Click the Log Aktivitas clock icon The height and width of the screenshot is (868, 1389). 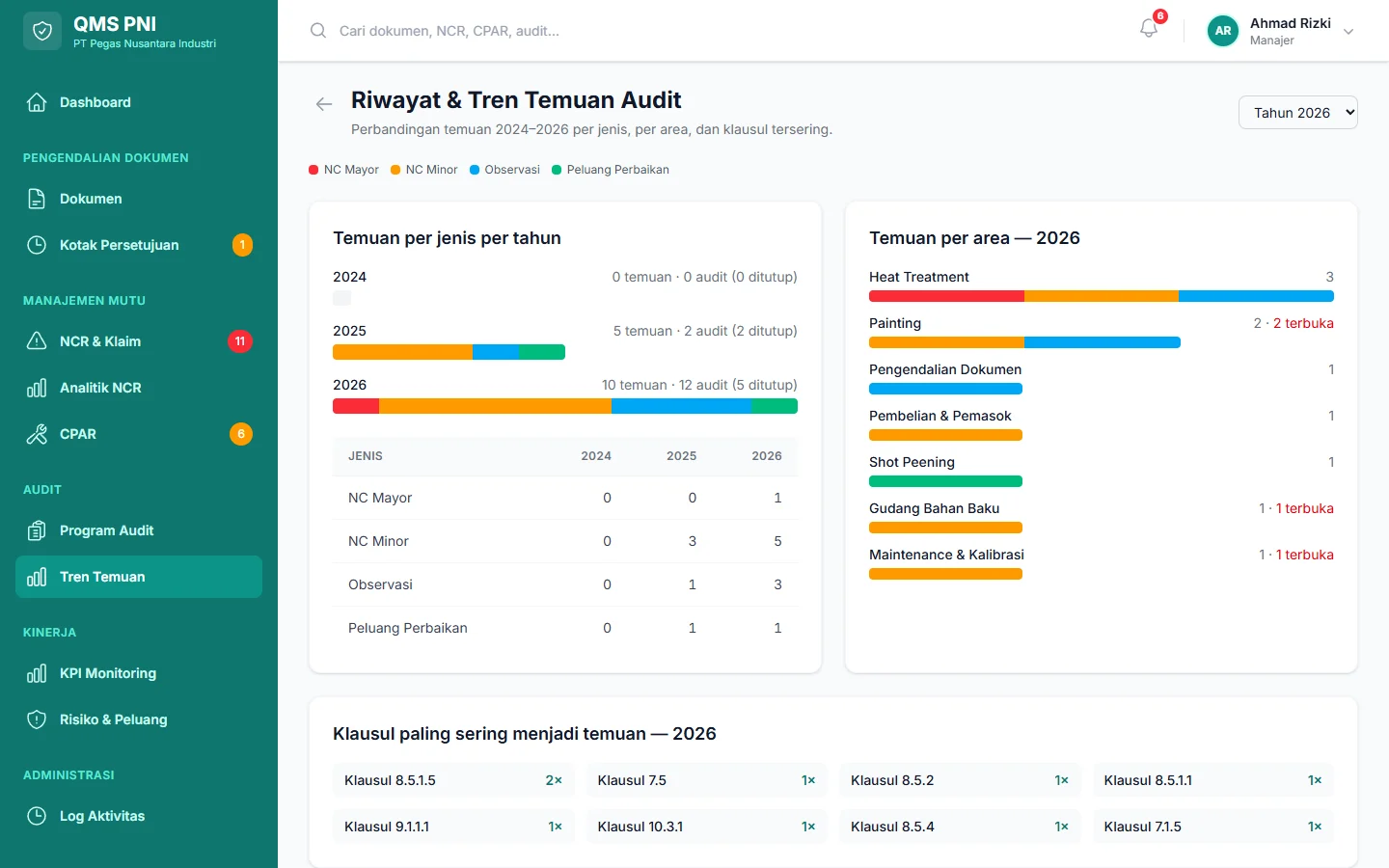37,816
